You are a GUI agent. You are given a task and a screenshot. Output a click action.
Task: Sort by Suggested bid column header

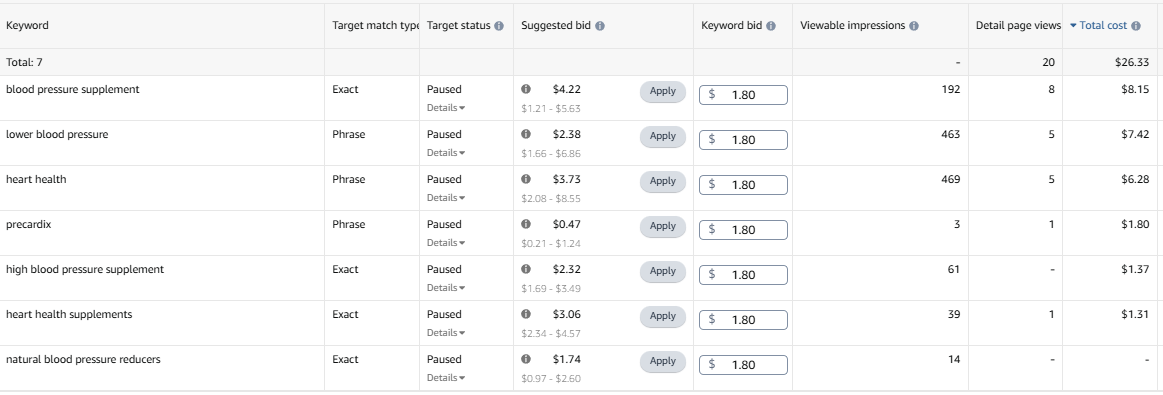[556, 26]
